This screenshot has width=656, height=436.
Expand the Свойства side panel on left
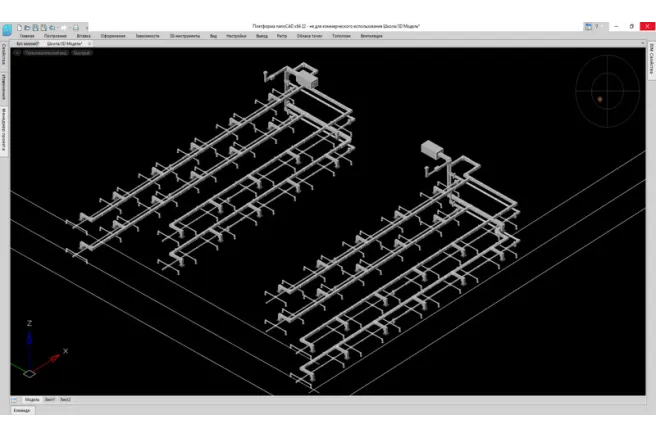(4, 53)
